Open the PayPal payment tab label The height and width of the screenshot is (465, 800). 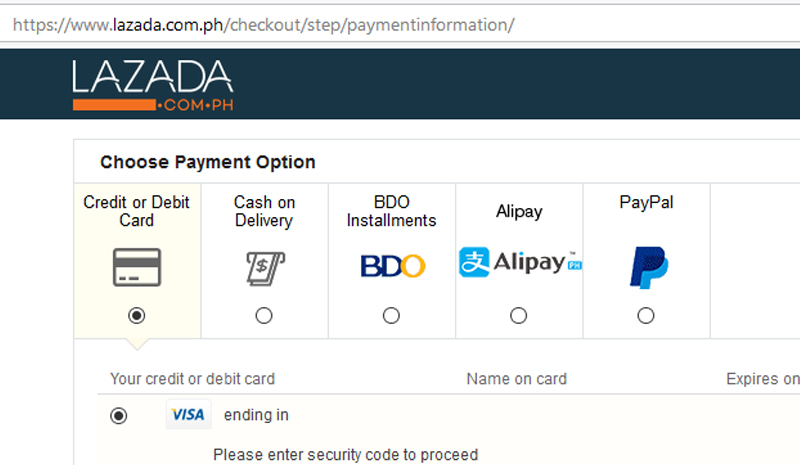[646, 203]
